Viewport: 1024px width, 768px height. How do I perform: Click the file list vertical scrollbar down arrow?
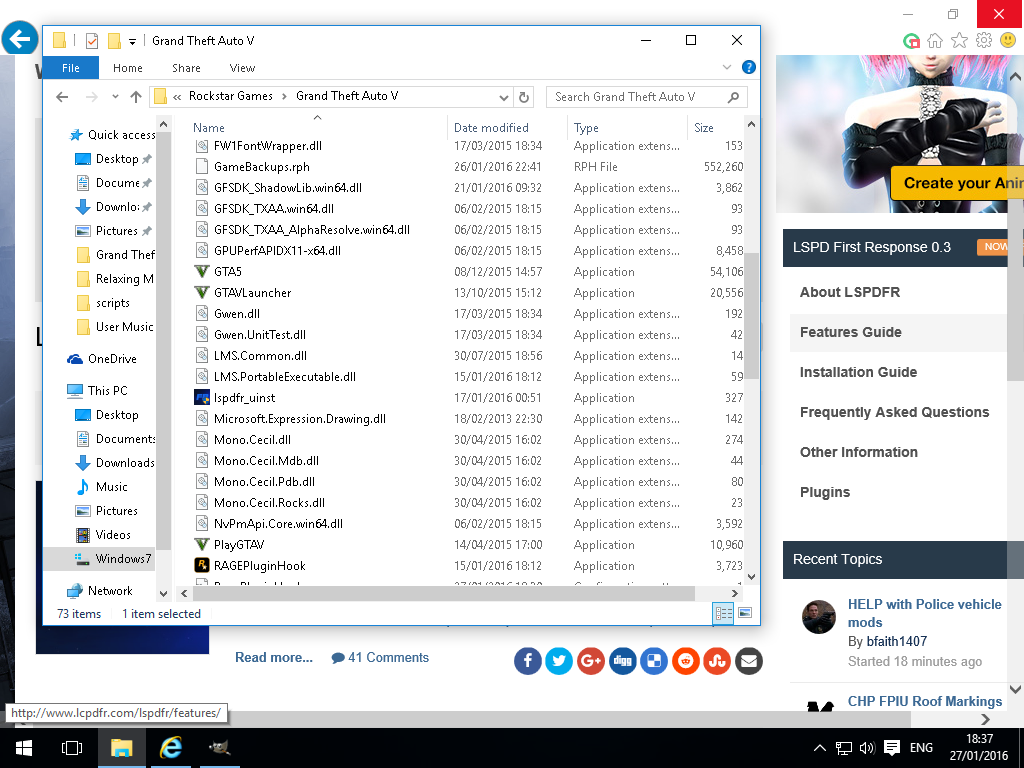pos(751,577)
